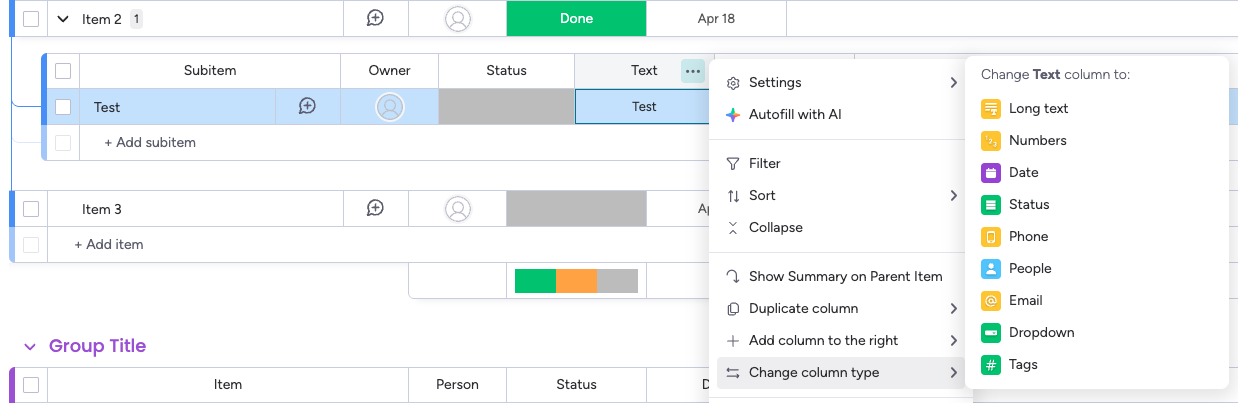The height and width of the screenshot is (403, 1238).
Task: Click the Long text column type icon
Action: pyautogui.click(x=991, y=108)
